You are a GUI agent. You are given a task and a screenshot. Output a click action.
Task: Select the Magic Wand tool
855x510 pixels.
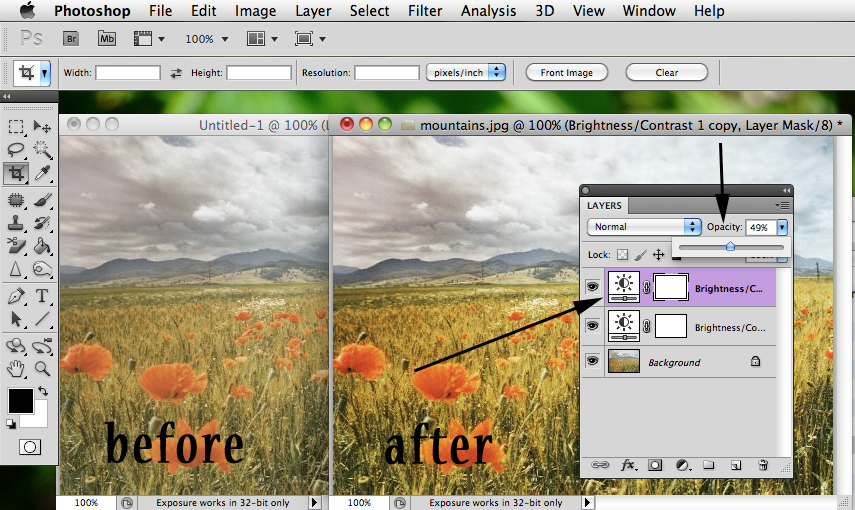pyautogui.click(x=42, y=149)
